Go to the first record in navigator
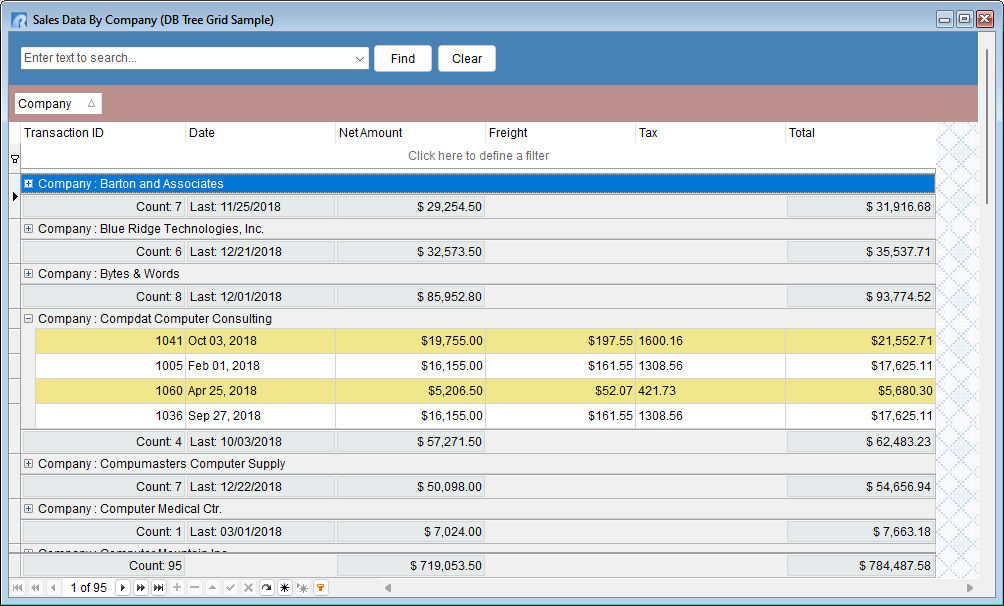The image size is (1004, 606). [x=17, y=587]
